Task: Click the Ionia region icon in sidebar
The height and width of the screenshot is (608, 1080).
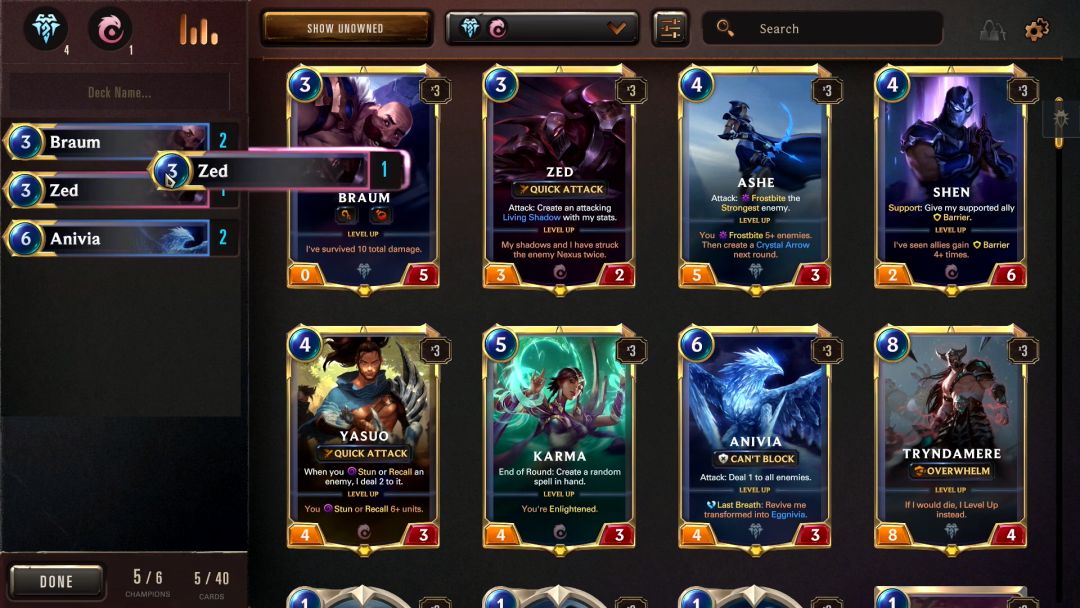Action: coord(110,30)
